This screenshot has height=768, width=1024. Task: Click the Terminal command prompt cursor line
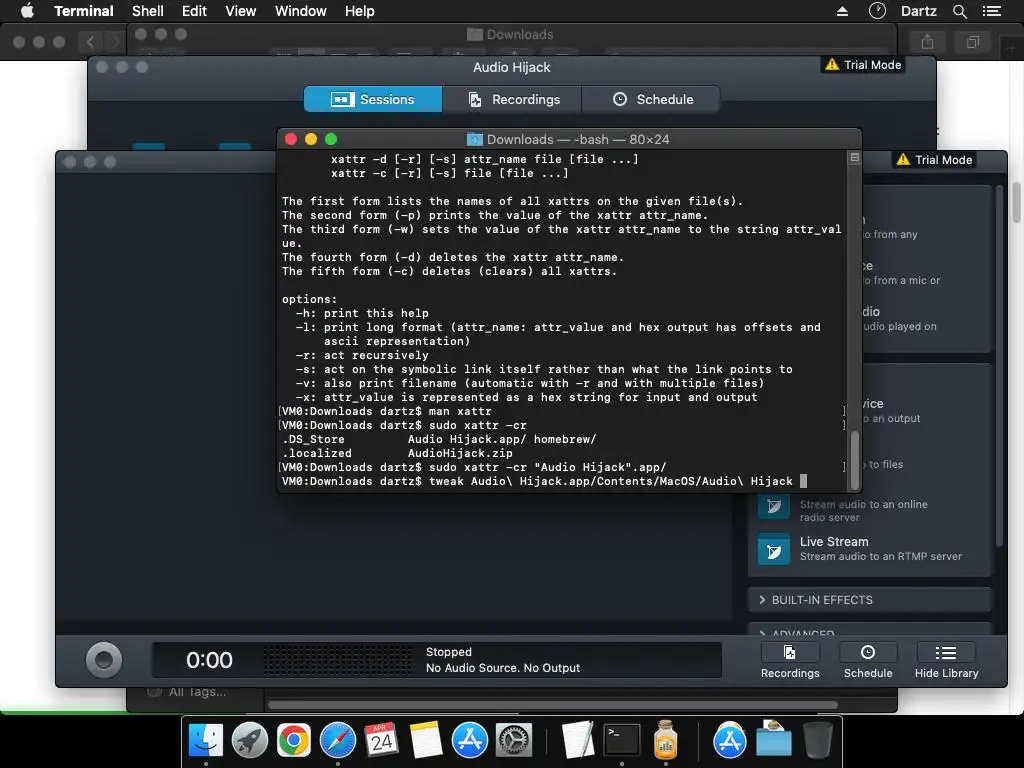click(x=545, y=481)
